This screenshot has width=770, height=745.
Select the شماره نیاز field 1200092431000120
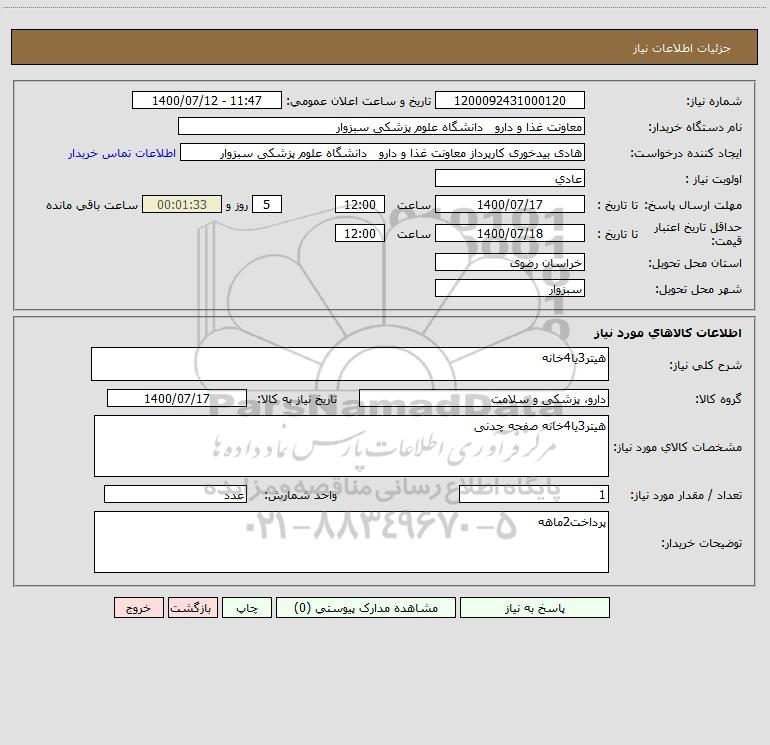pyautogui.click(x=510, y=100)
